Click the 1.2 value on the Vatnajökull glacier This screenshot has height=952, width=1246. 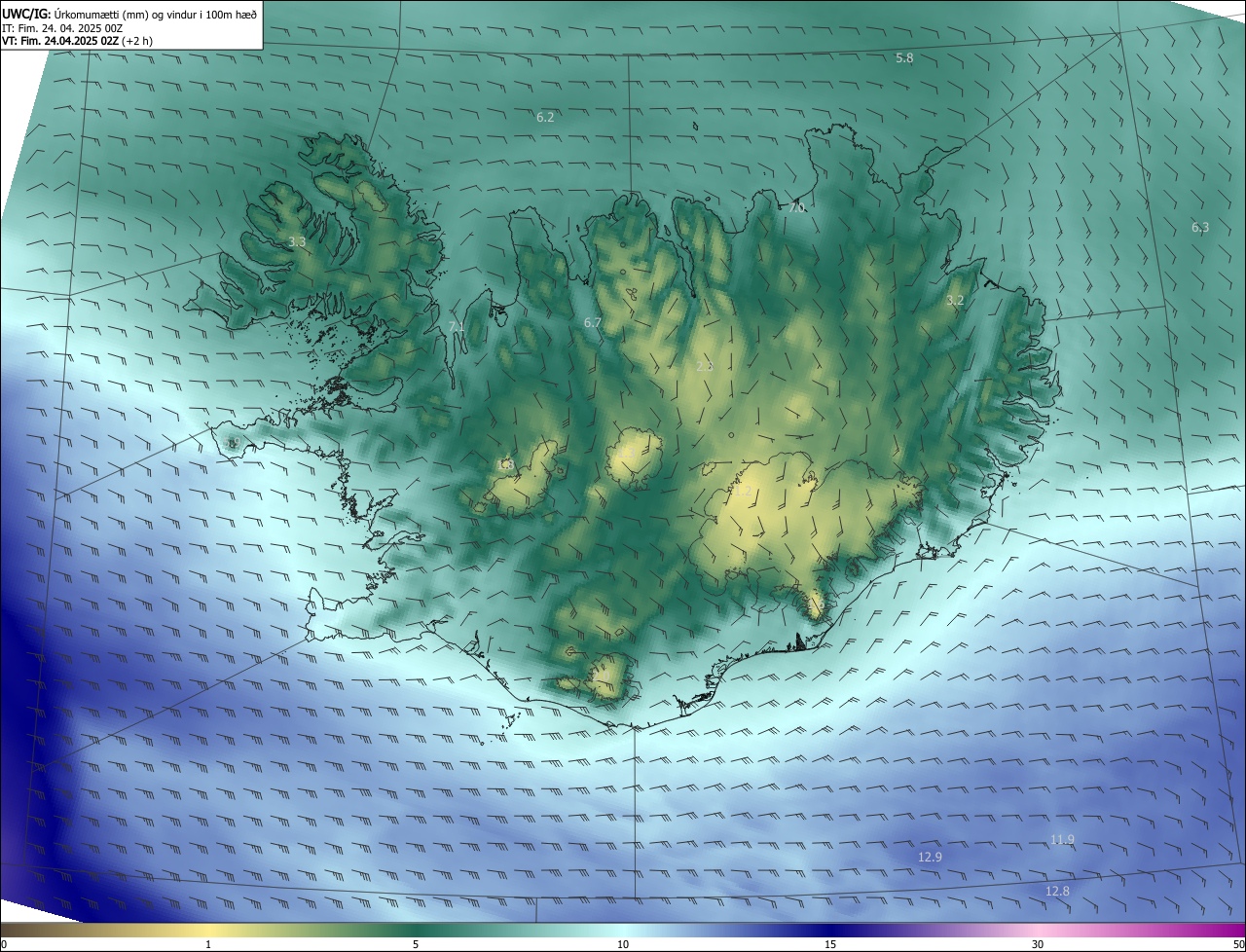click(x=742, y=493)
